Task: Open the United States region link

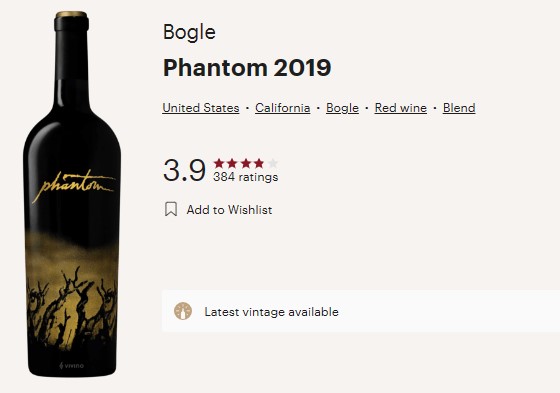Action: [201, 108]
